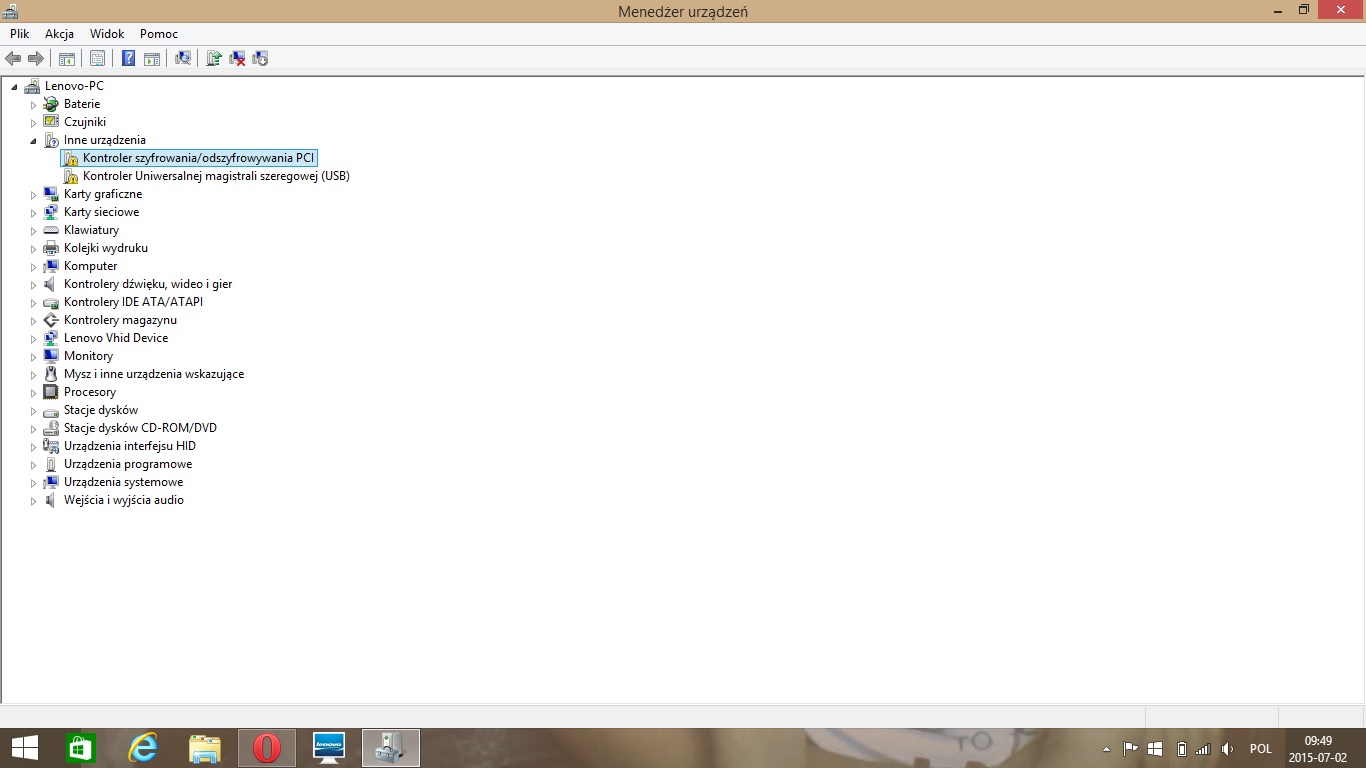The image size is (1366, 768).
Task: Select the Inne urządzenia label
Action: point(105,140)
